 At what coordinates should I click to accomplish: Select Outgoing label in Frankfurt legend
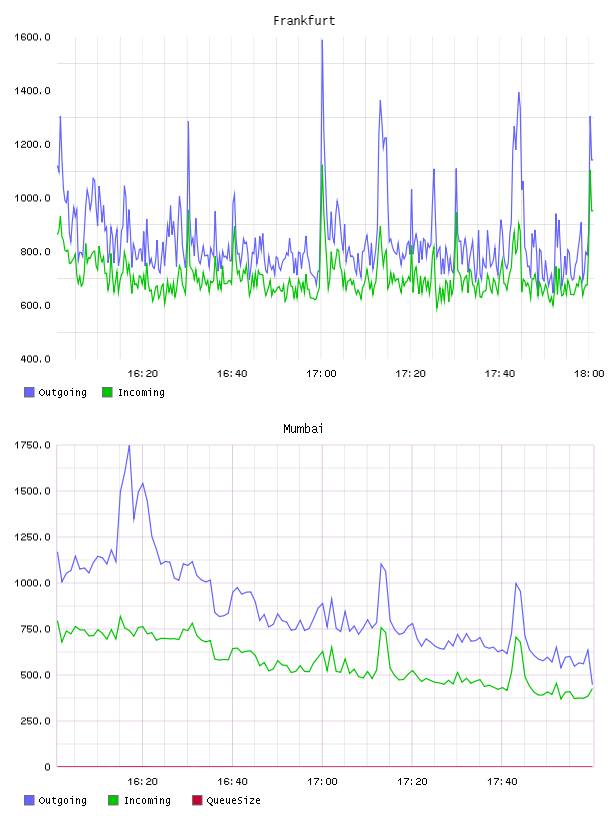[x=62, y=392]
